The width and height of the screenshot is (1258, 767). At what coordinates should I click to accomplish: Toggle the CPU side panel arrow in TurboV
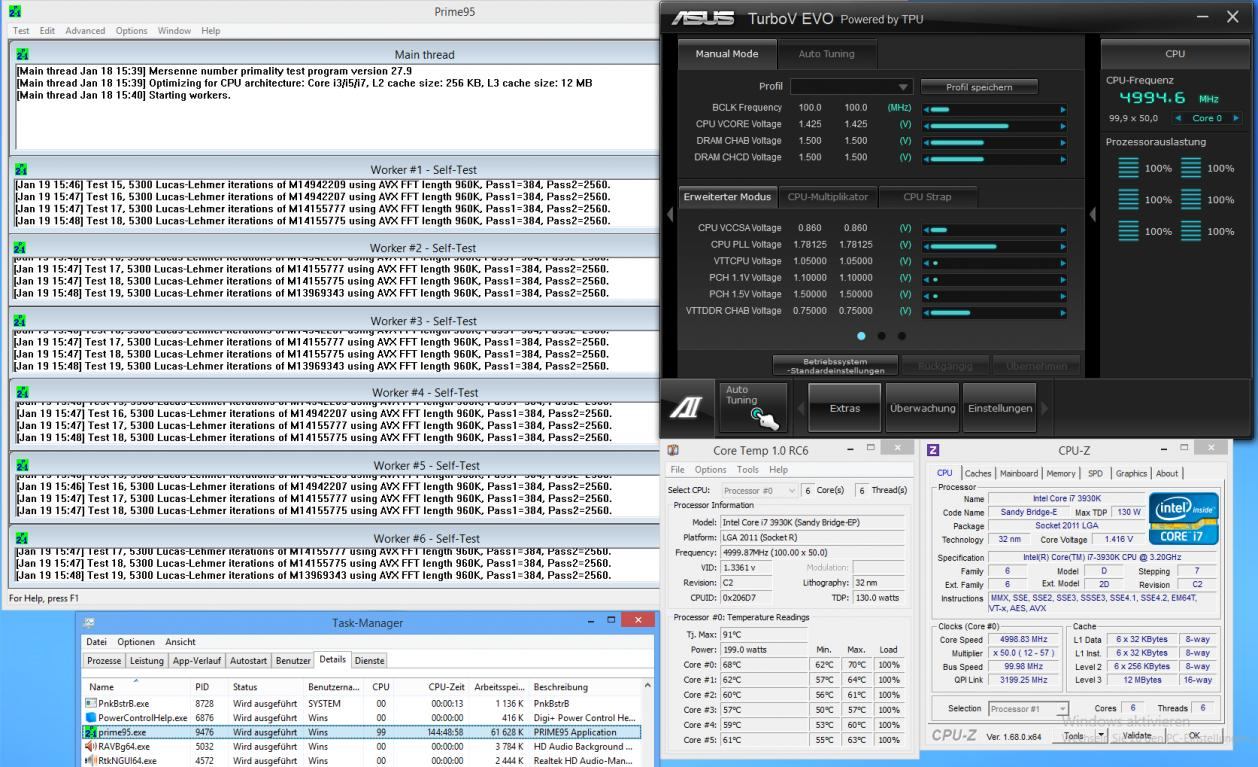tap(1092, 214)
